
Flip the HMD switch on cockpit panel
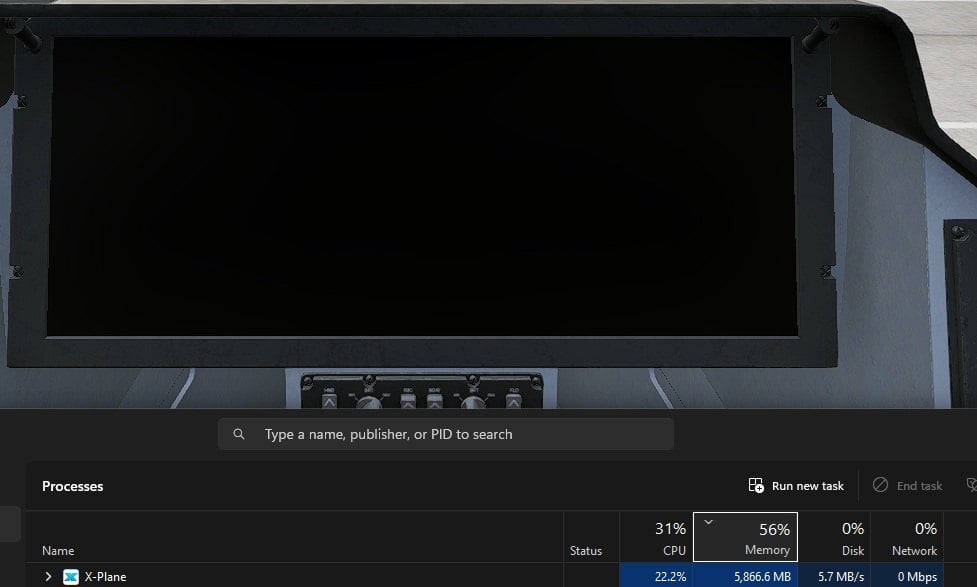point(329,400)
